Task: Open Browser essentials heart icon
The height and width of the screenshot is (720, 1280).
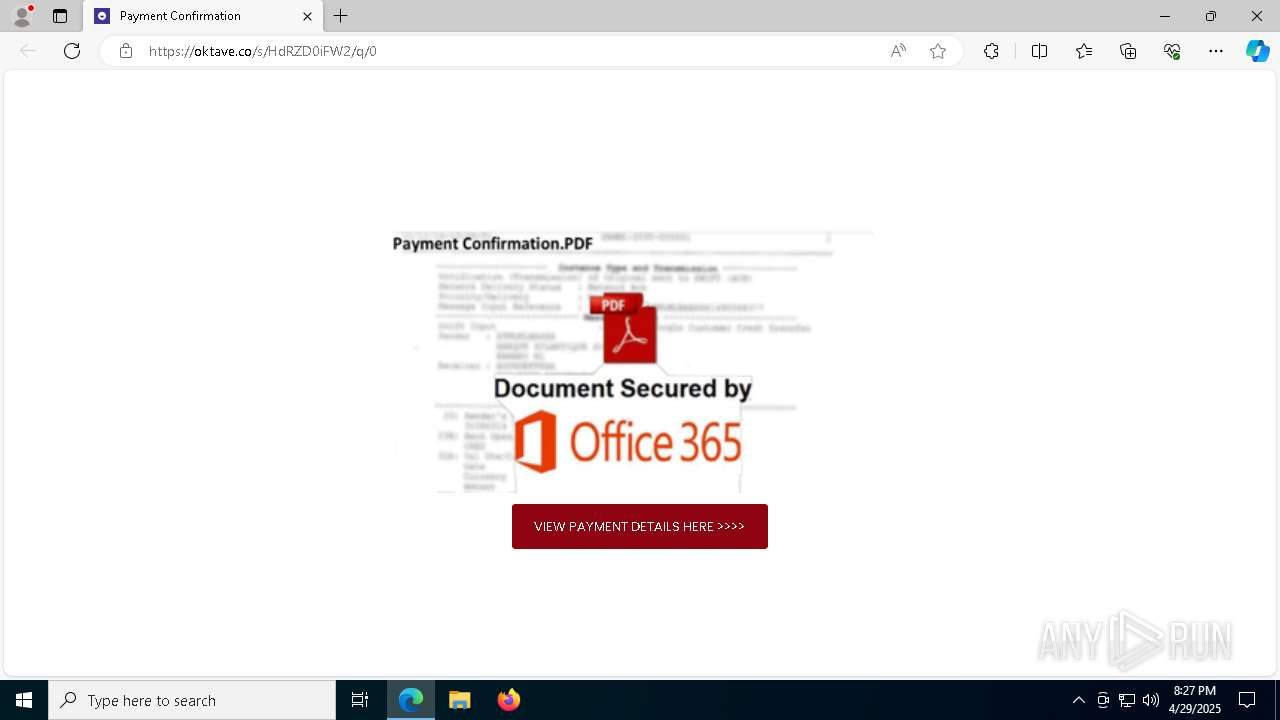Action: (x=1172, y=51)
